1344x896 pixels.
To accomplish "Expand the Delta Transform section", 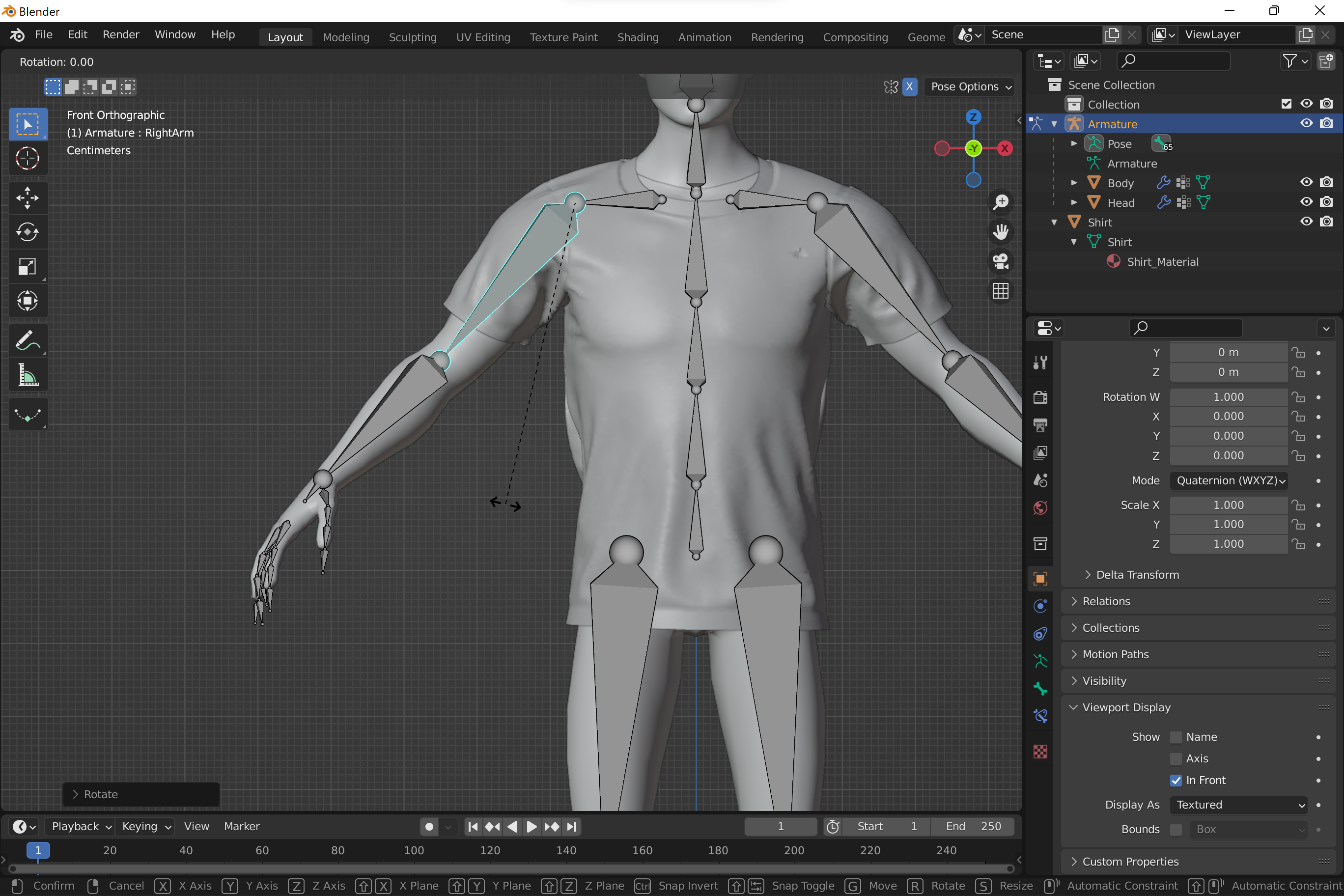I will [1136, 575].
